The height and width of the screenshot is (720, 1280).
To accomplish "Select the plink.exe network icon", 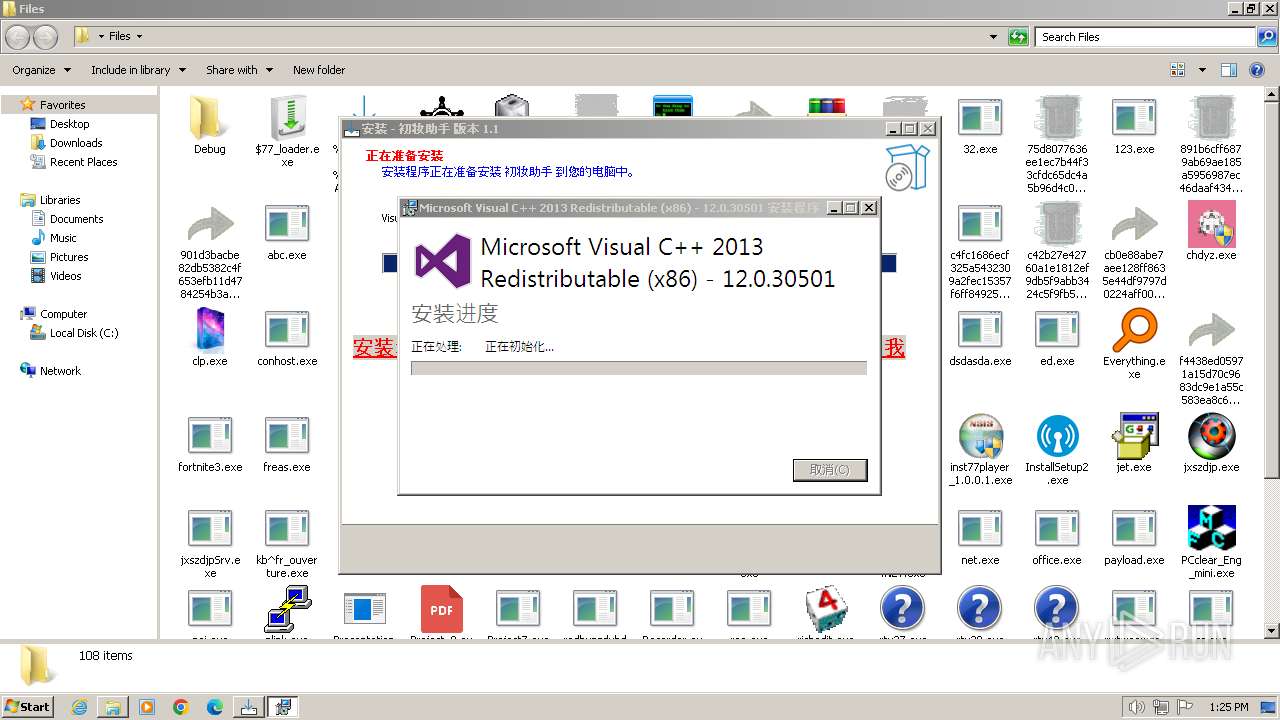I will [287, 608].
